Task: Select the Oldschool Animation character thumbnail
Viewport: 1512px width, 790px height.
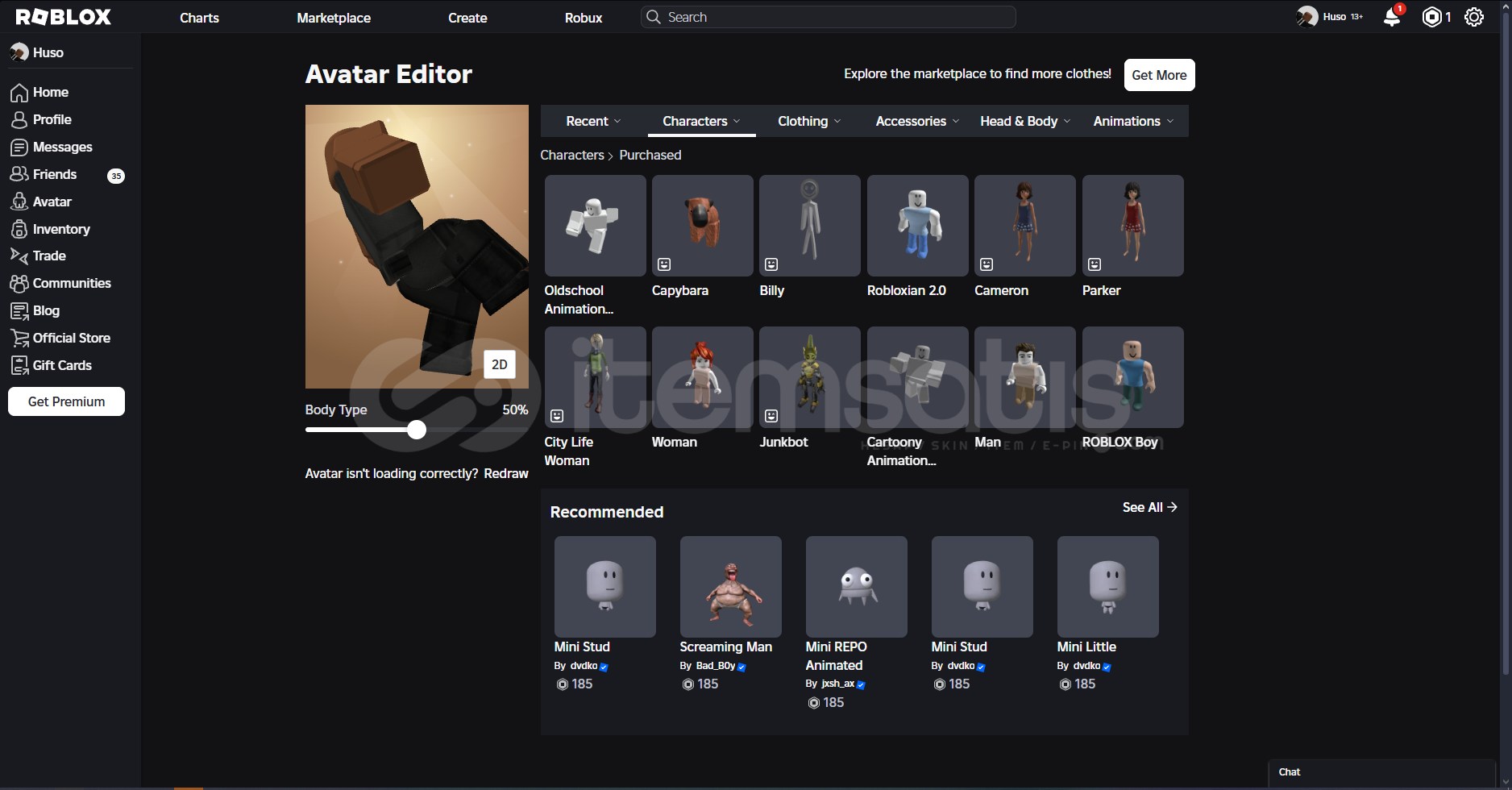Action: pos(595,226)
